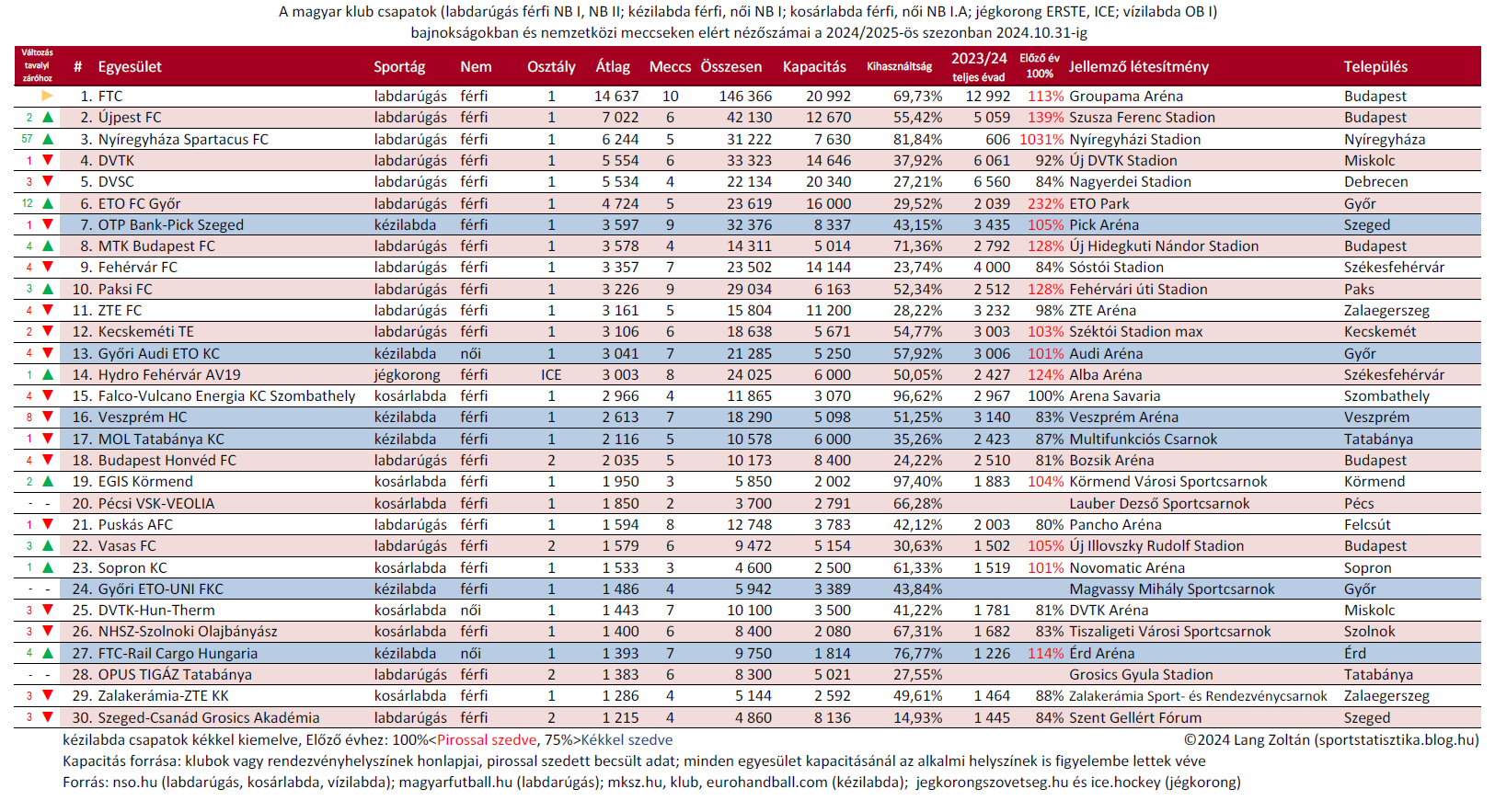Viewport: 1495px width, 812px height.
Task: Select the 1031% value for Nyíregyháza
Action: 1041,139
